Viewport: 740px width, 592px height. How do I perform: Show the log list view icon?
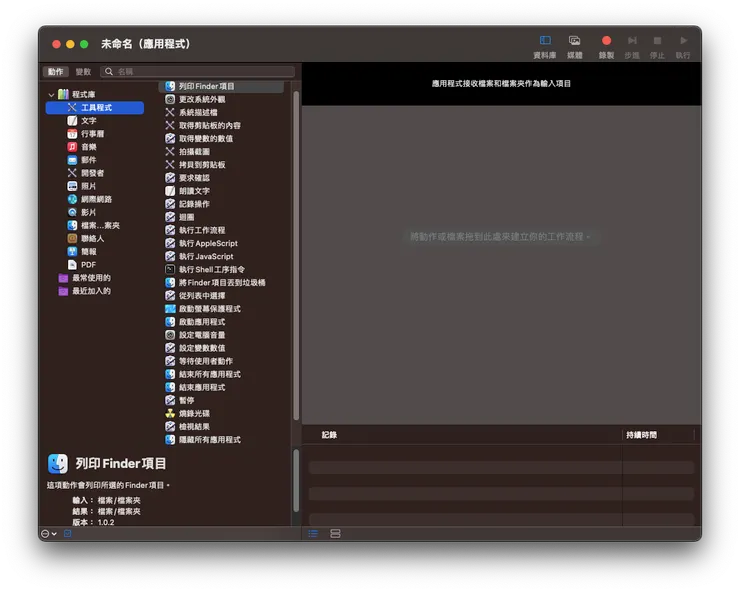(x=313, y=534)
